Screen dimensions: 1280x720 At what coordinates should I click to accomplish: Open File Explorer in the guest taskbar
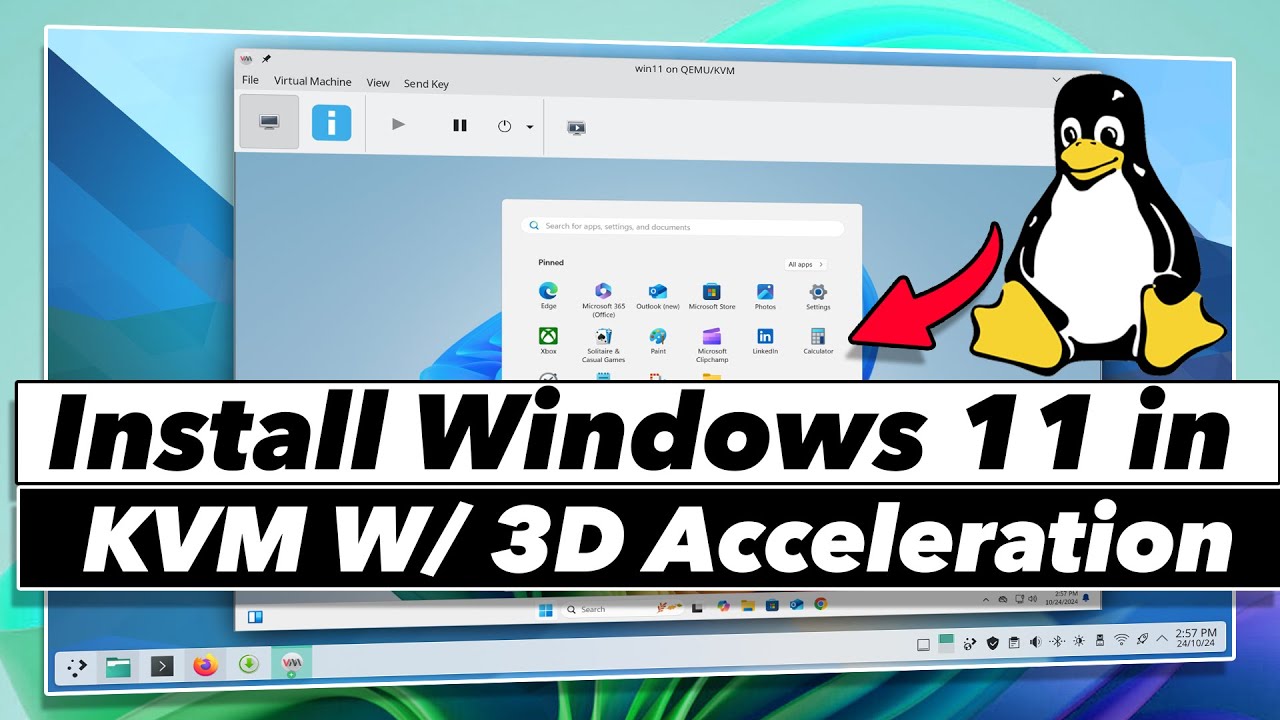click(746, 606)
